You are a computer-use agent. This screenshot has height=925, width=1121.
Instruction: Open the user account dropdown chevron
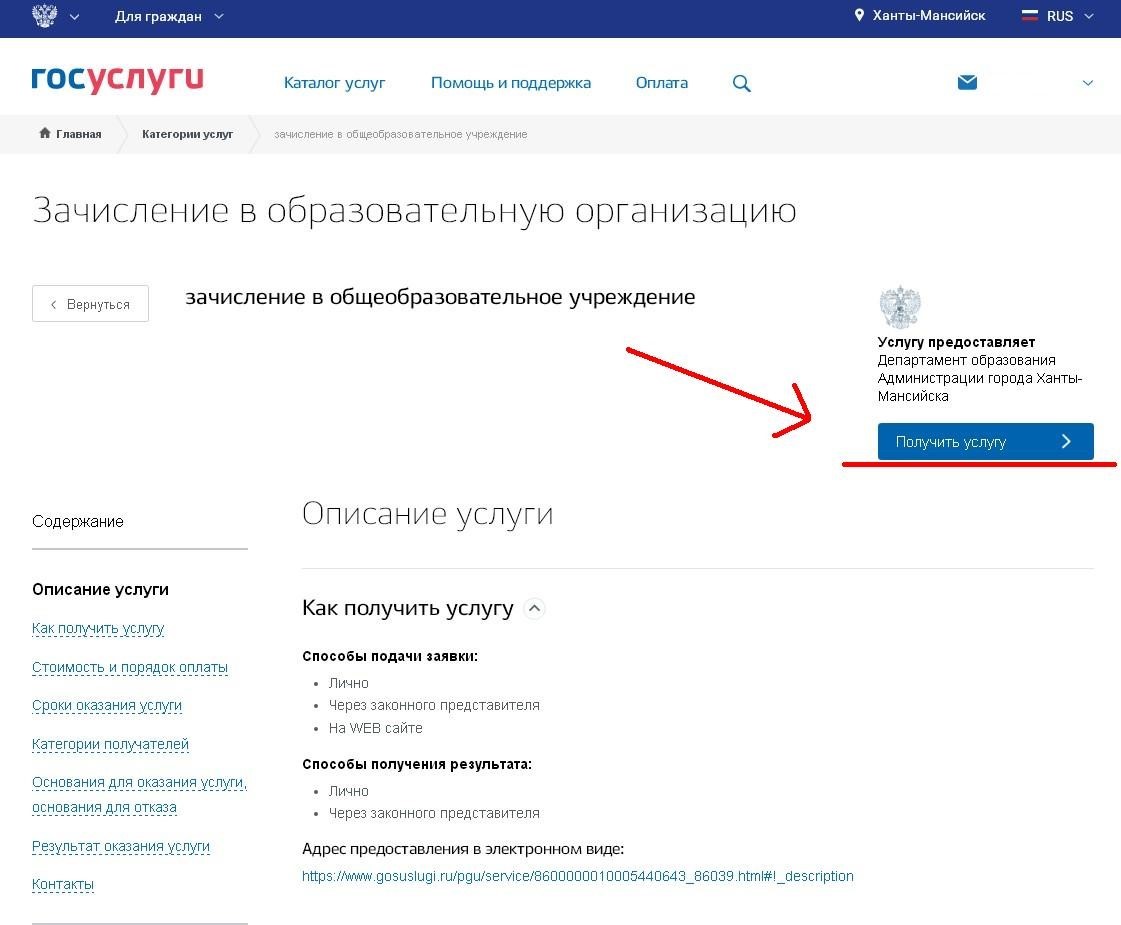click(x=1088, y=84)
